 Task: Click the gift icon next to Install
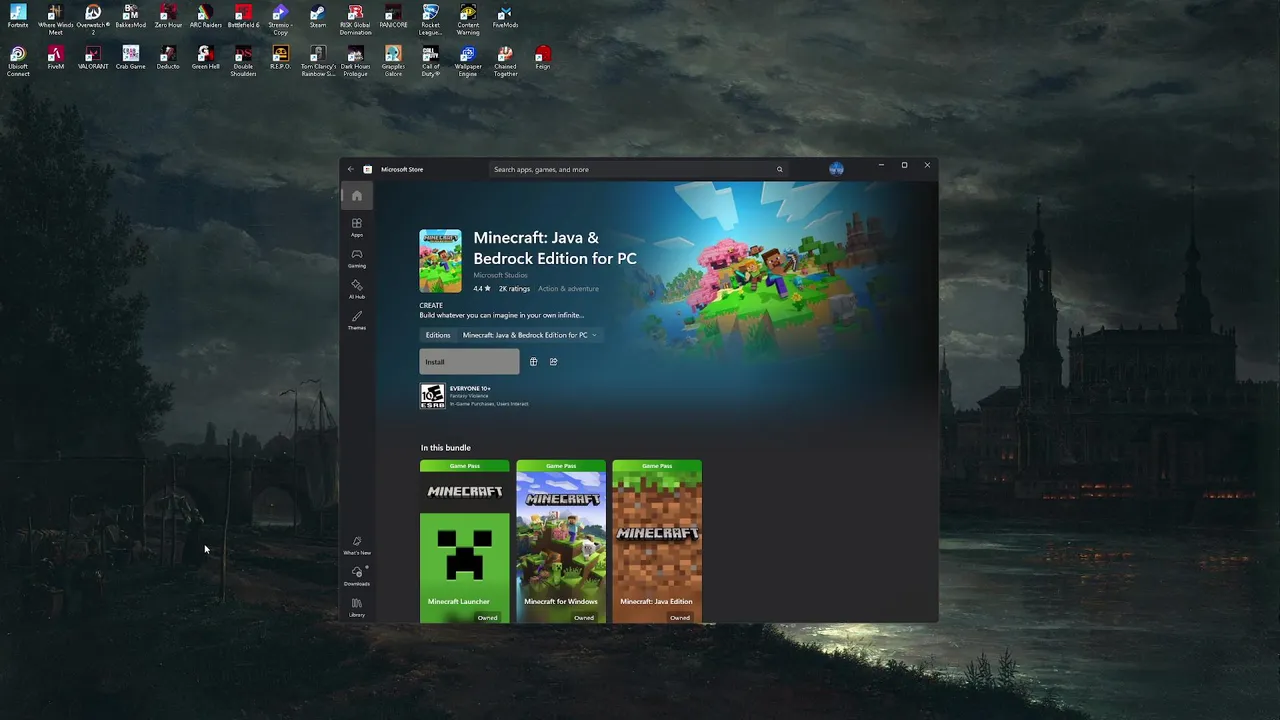click(533, 362)
